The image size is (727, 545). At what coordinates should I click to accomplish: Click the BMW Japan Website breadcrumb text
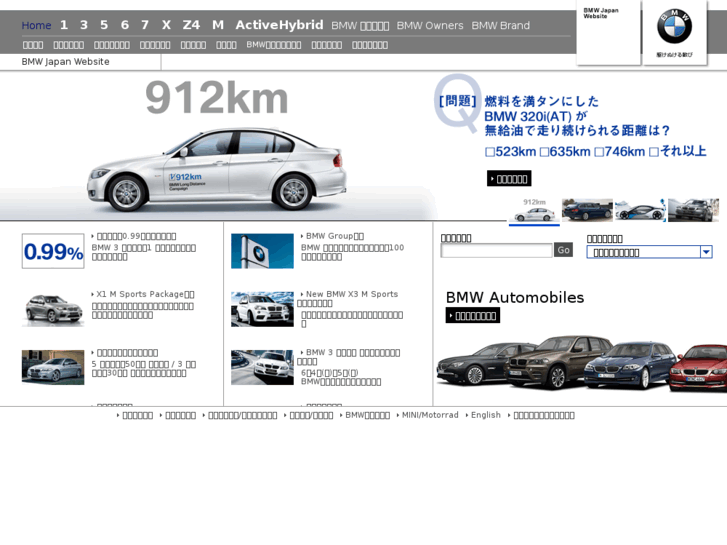pyautogui.click(x=65, y=62)
